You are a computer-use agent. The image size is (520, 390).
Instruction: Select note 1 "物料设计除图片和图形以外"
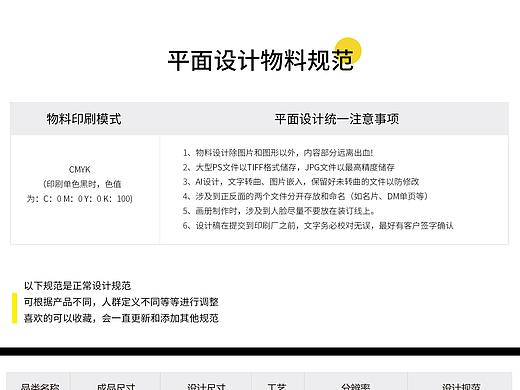(278, 153)
